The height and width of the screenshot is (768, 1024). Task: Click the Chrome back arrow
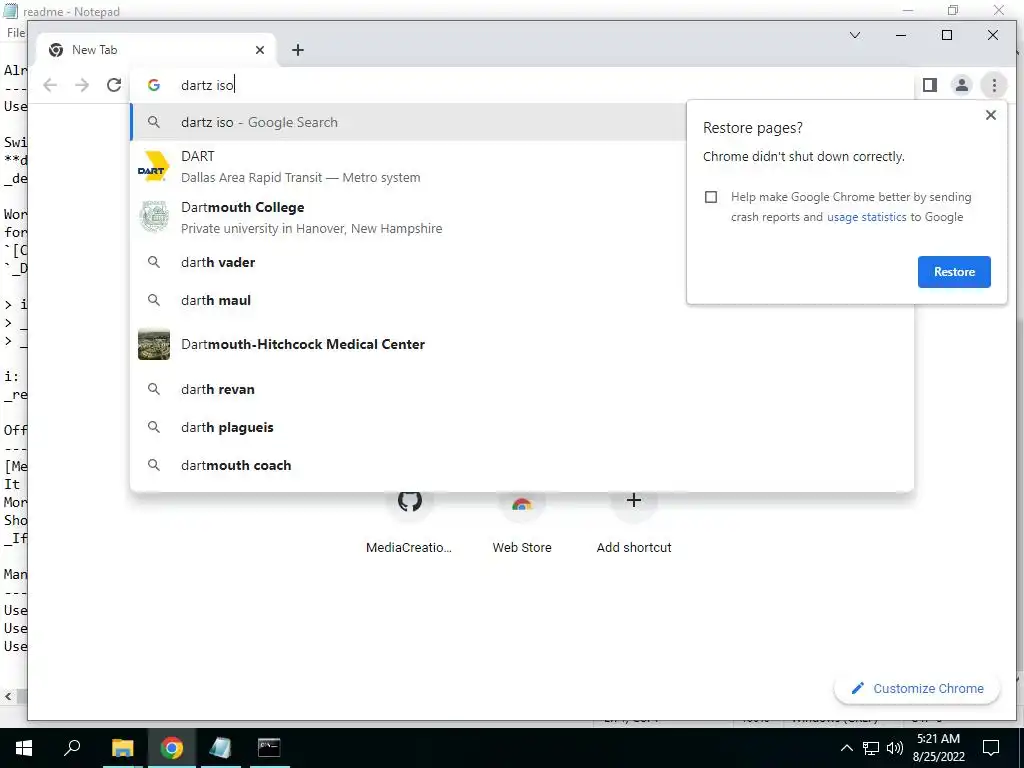pos(50,85)
